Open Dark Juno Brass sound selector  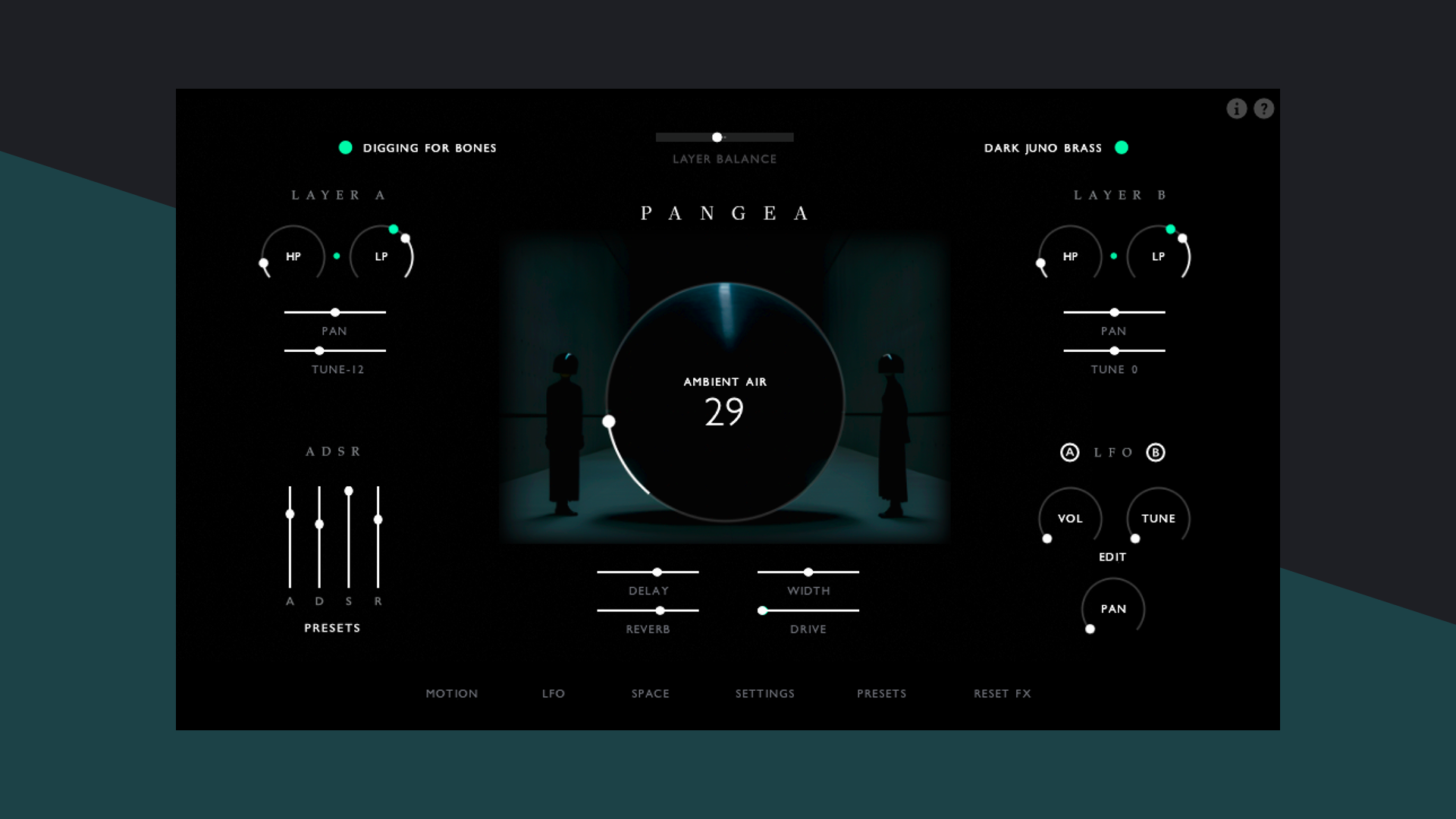1043,148
